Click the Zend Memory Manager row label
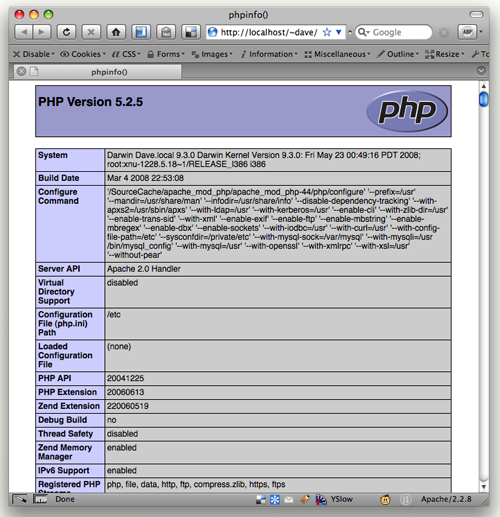 pos(65,452)
